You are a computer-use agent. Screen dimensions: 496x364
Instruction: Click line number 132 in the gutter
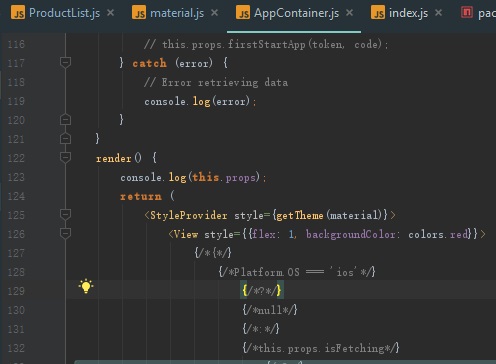16,348
